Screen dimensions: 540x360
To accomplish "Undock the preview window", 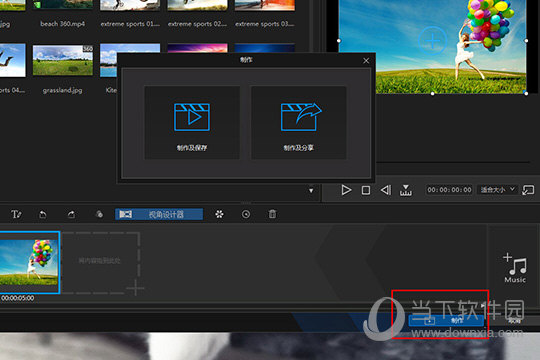I will click(x=528, y=190).
